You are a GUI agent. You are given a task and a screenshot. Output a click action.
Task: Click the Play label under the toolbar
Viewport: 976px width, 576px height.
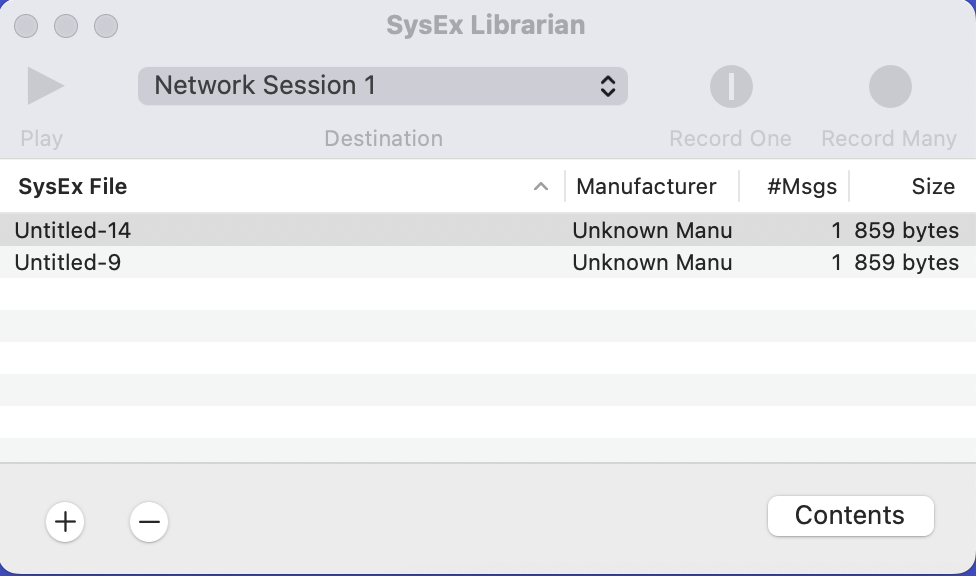(41, 138)
